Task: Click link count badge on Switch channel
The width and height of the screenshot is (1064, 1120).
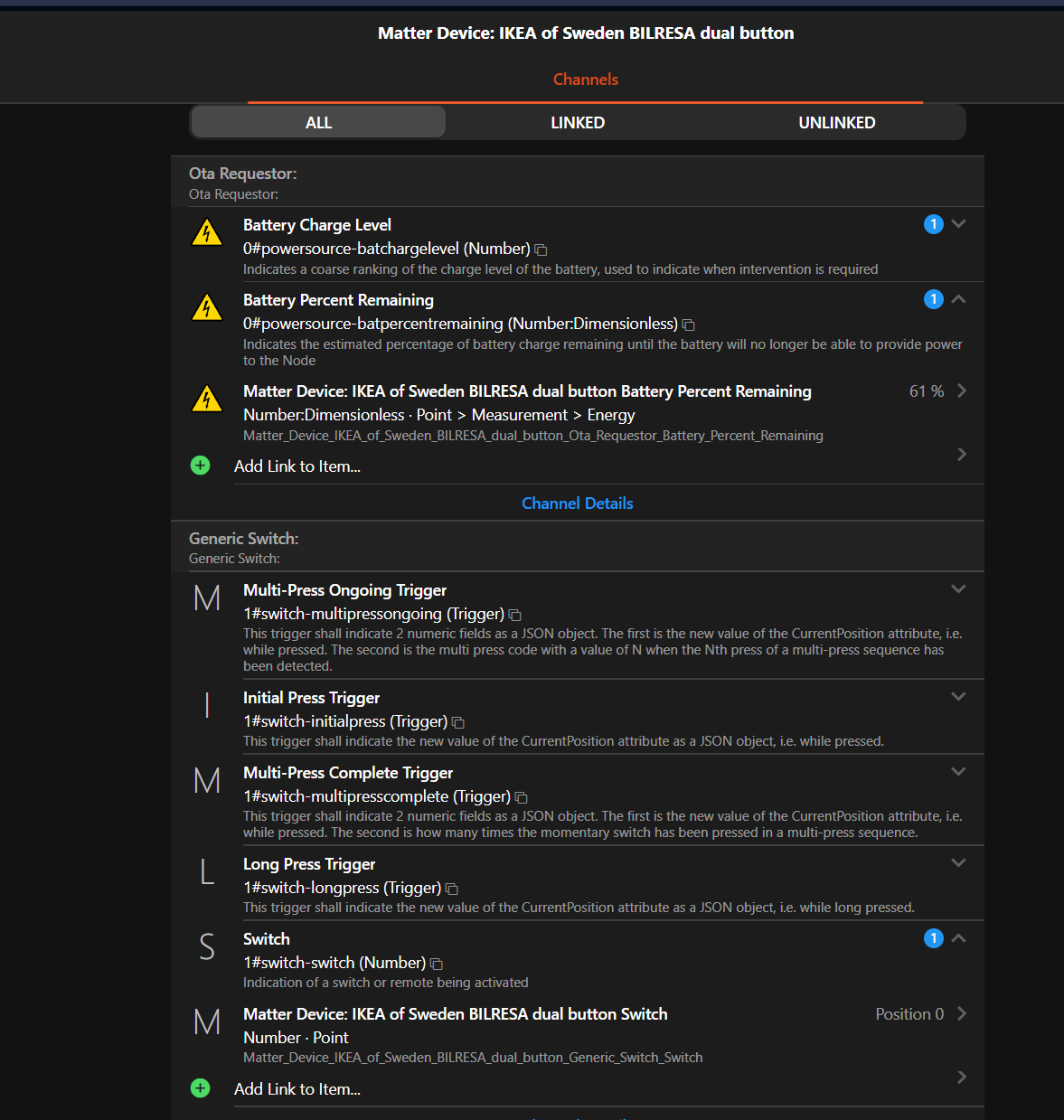Action: 934,938
